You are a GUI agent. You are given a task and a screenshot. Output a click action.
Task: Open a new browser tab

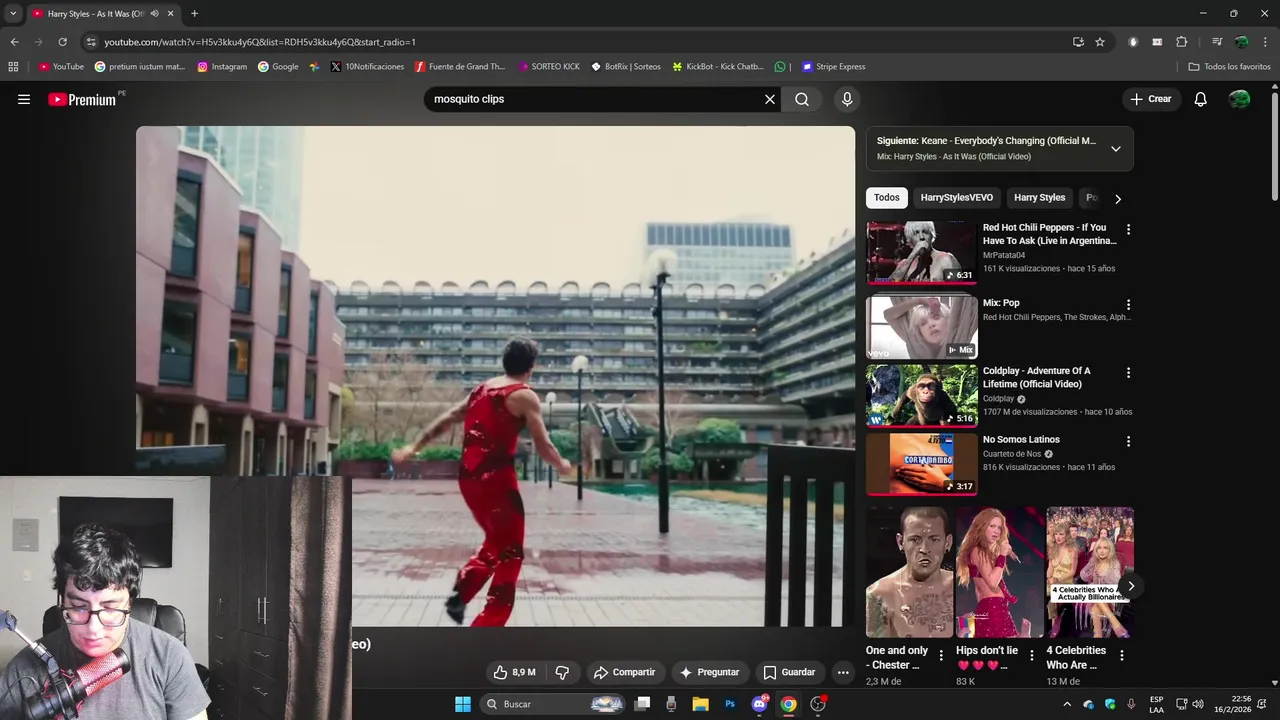(194, 14)
